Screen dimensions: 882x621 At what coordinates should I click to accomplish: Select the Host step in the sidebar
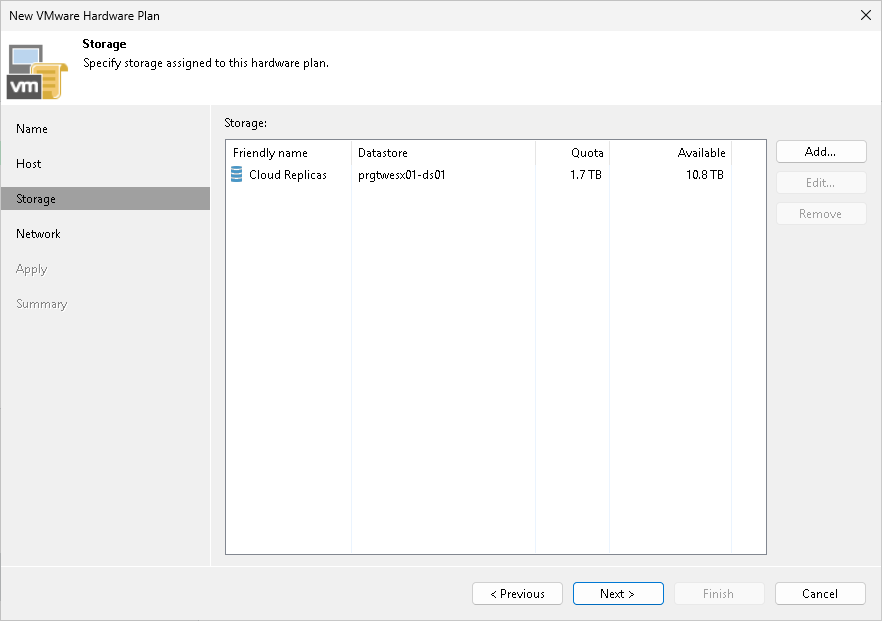pyautogui.click(x=28, y=163)
